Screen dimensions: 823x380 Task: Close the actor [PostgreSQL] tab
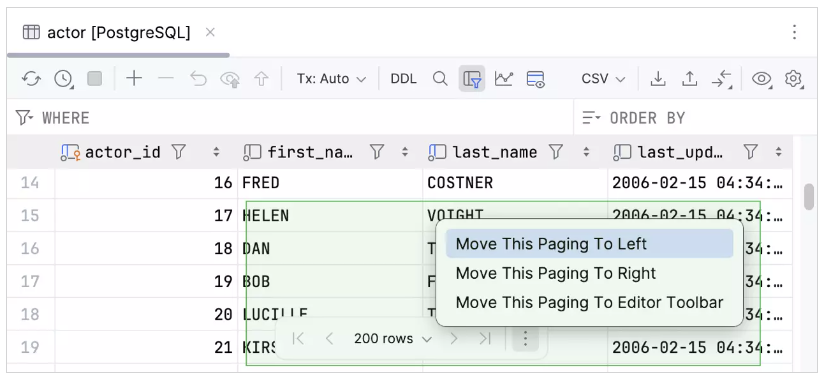[x=210, y=33]
